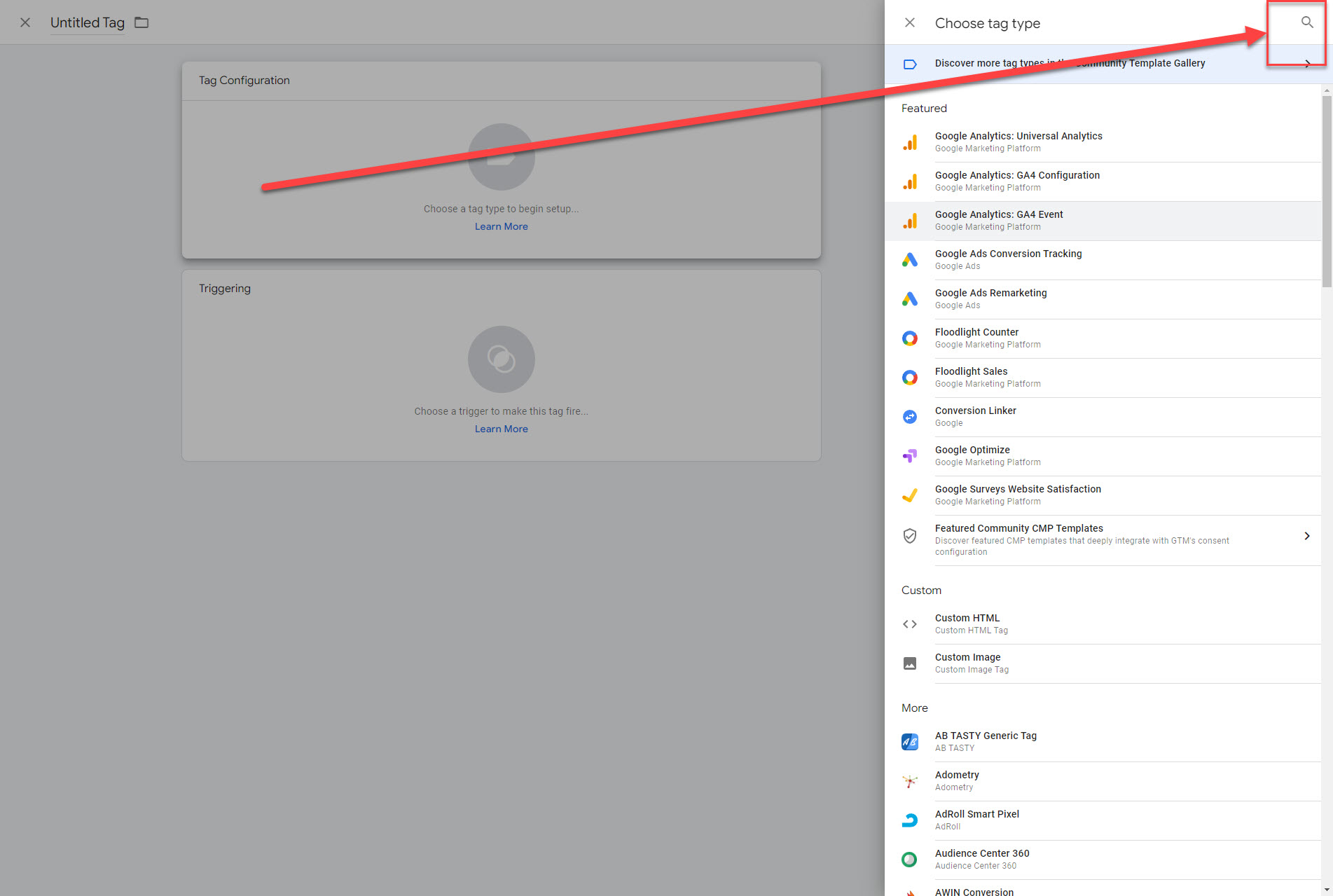
Task: Click the search magnifier icon in tag panel
Action: click(1306, 22)
